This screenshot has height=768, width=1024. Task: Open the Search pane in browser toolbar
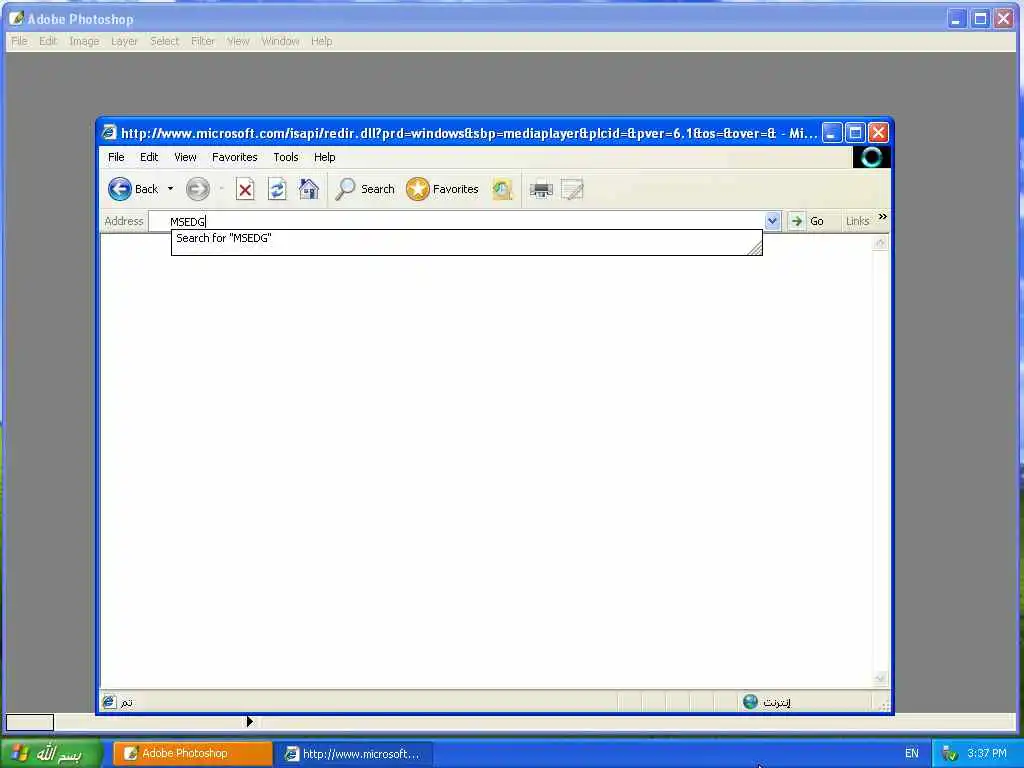[x=365, y=189]
